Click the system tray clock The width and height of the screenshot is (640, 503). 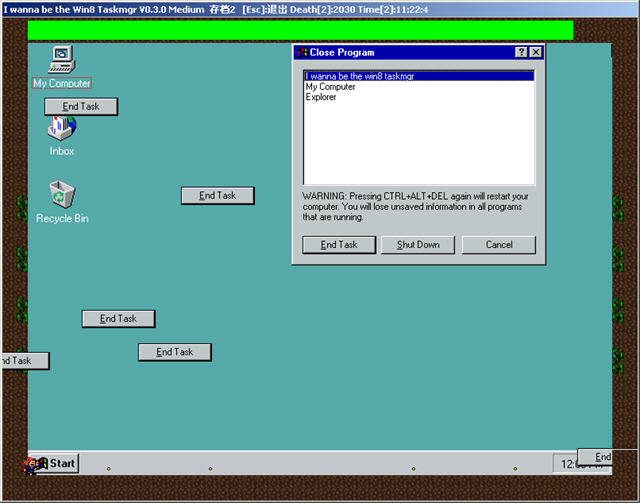(x=567, y=464)
